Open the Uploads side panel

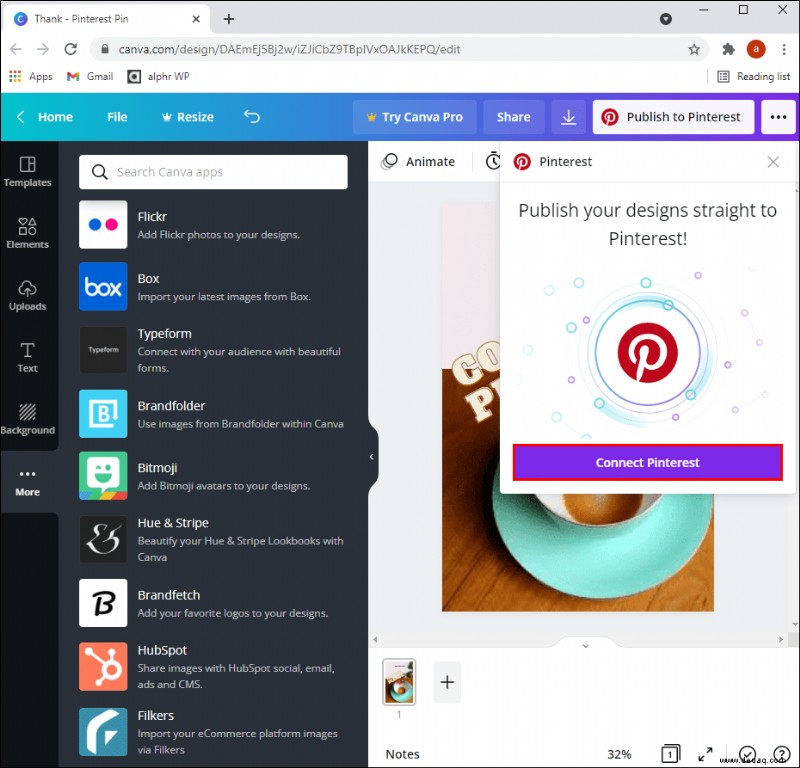coord(28,295)
